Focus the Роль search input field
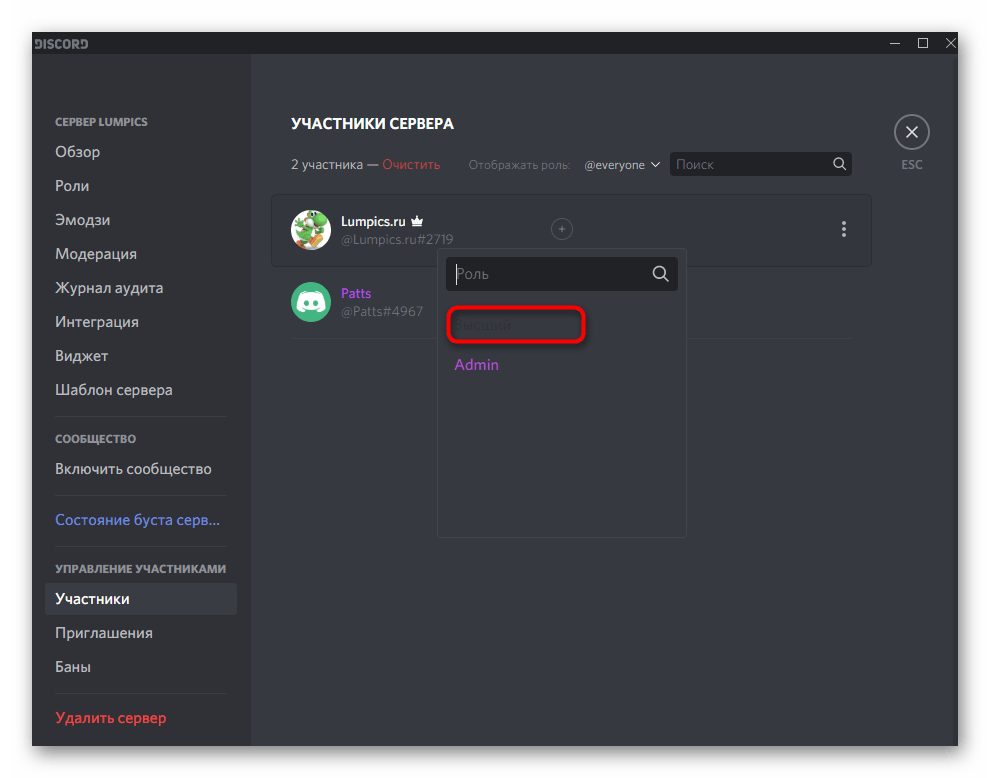This screenshot has height=778, width=990. coord(550,274)
